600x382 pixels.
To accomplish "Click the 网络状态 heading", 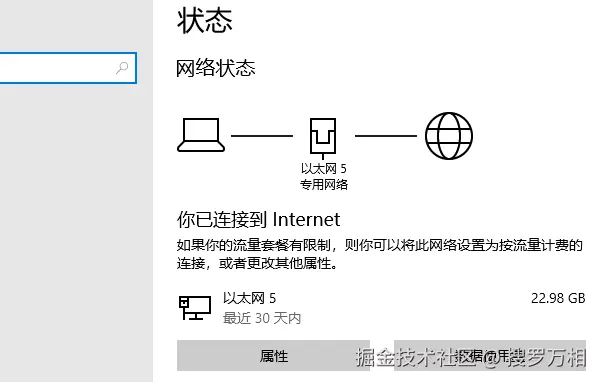I will [x=215, y=68].
